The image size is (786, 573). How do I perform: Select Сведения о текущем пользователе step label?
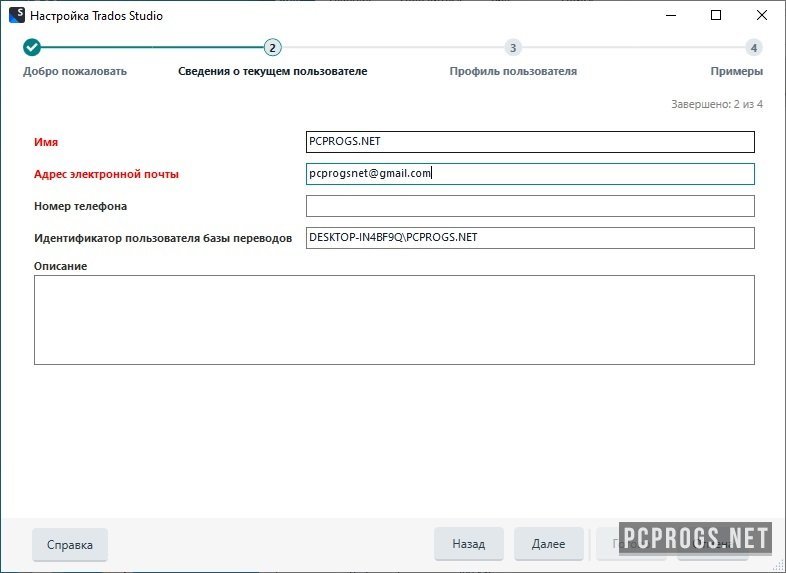coord(272,72)
